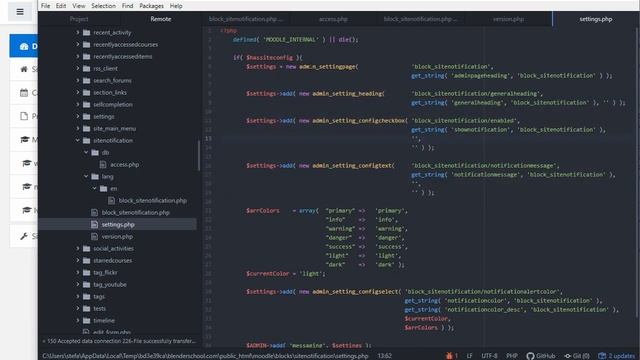This screenshot has width=640, height=360.
Task: Click the search_forums folder icon
Action: (87, 80)
